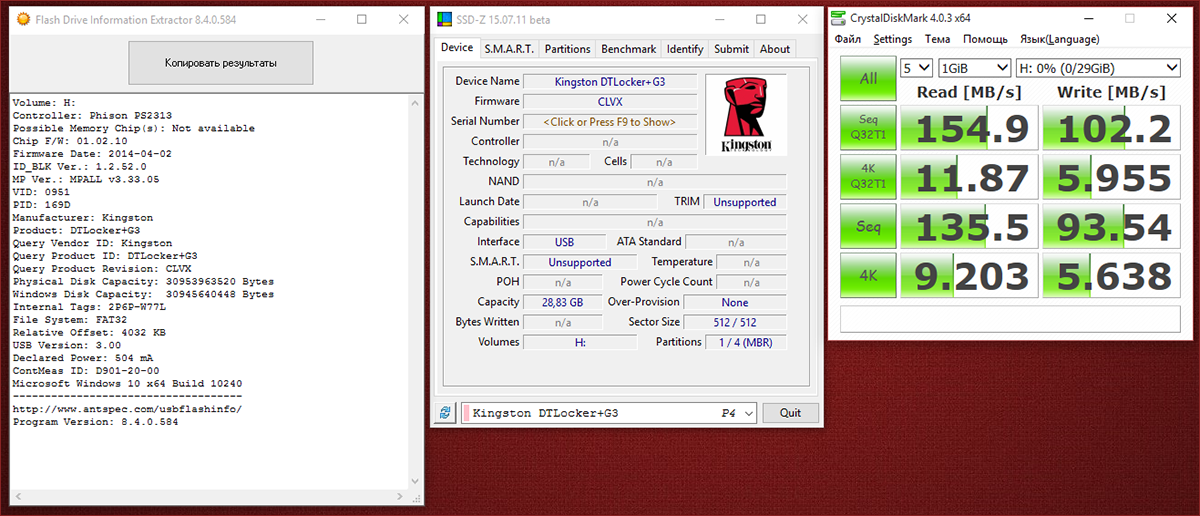The height and width of the screenshot is (516, 1200).
Task: Click the Quit button in SSD-Z
Action: 790,413
